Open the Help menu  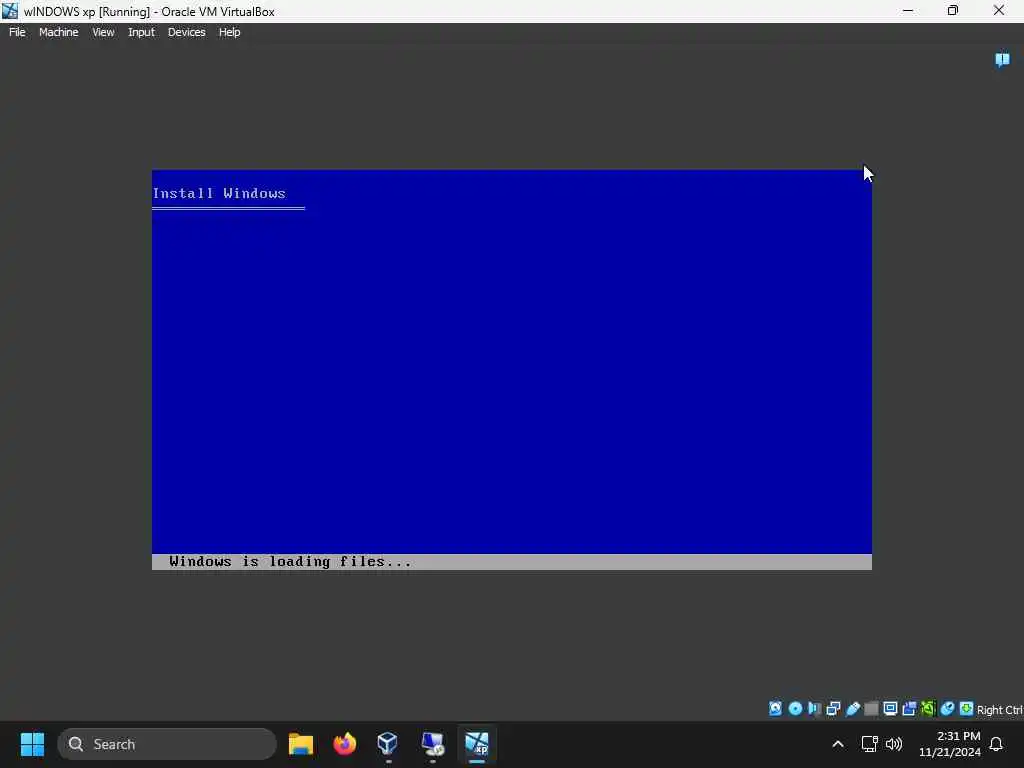click(229, 32)
